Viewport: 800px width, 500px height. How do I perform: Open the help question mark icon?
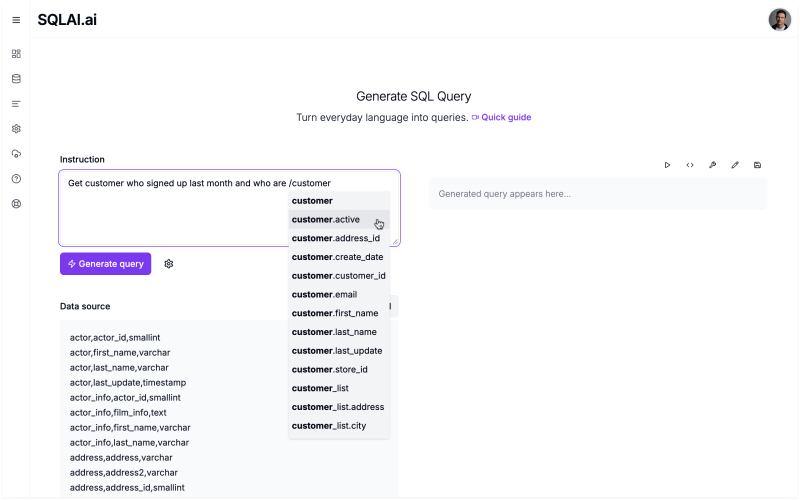pos(16,179)
